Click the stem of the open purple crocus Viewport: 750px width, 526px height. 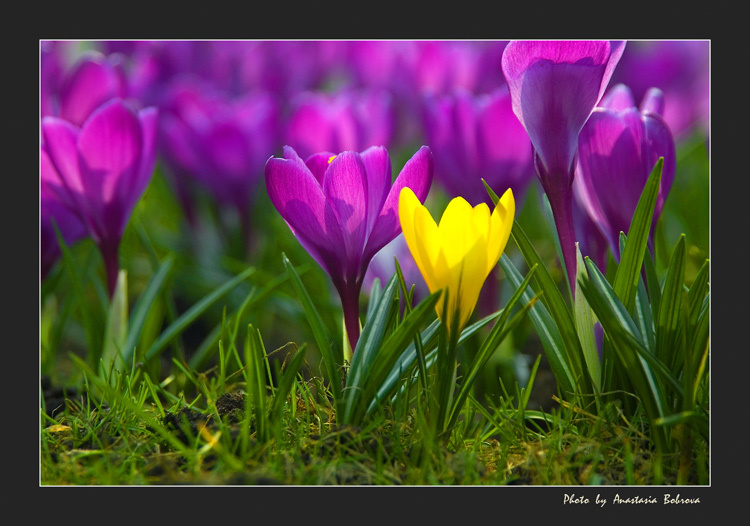point(352,313)
